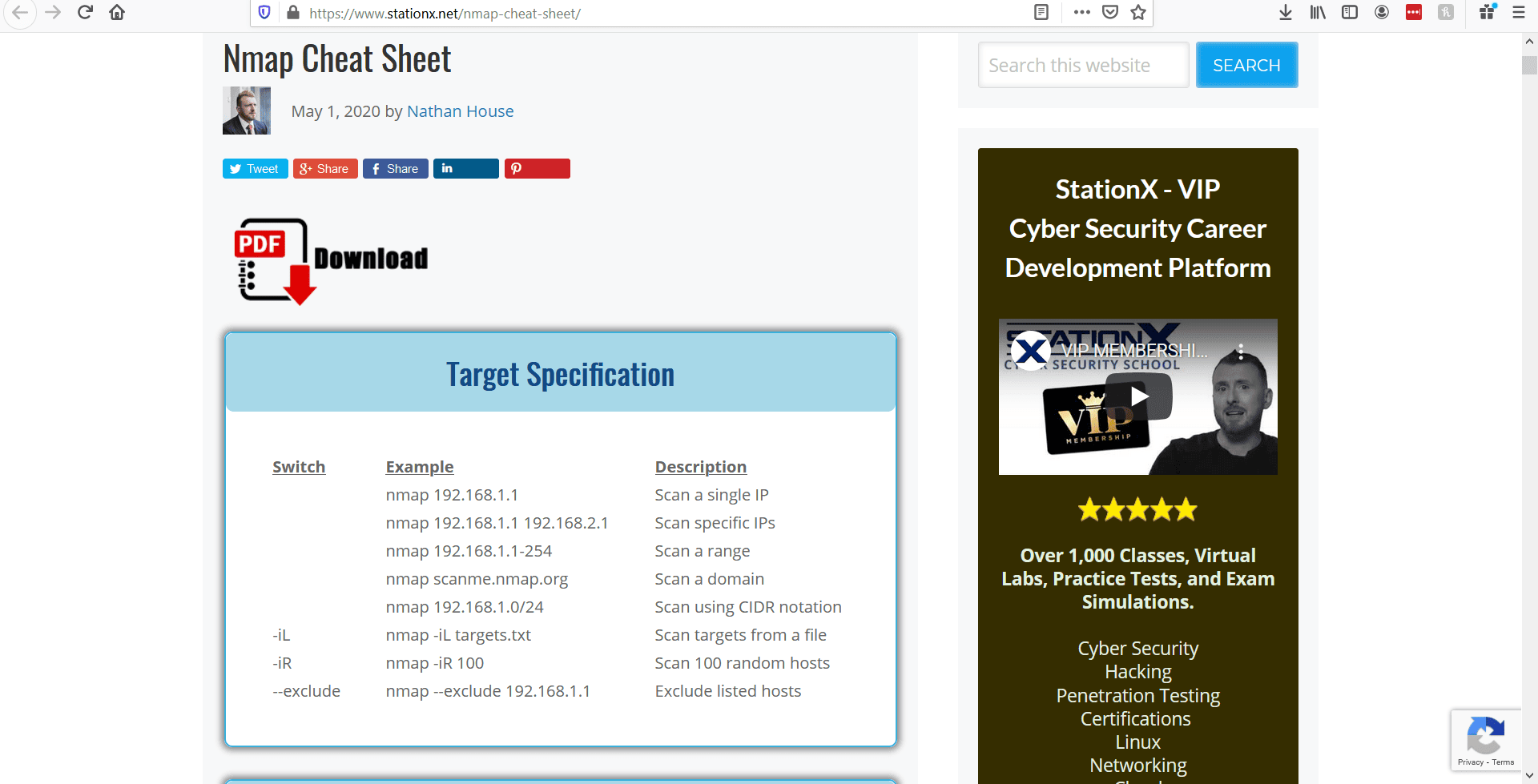Viewport: 1538px width, 784px height.
Task: Share on Google Plus button
Action: (x=325, y=169)
